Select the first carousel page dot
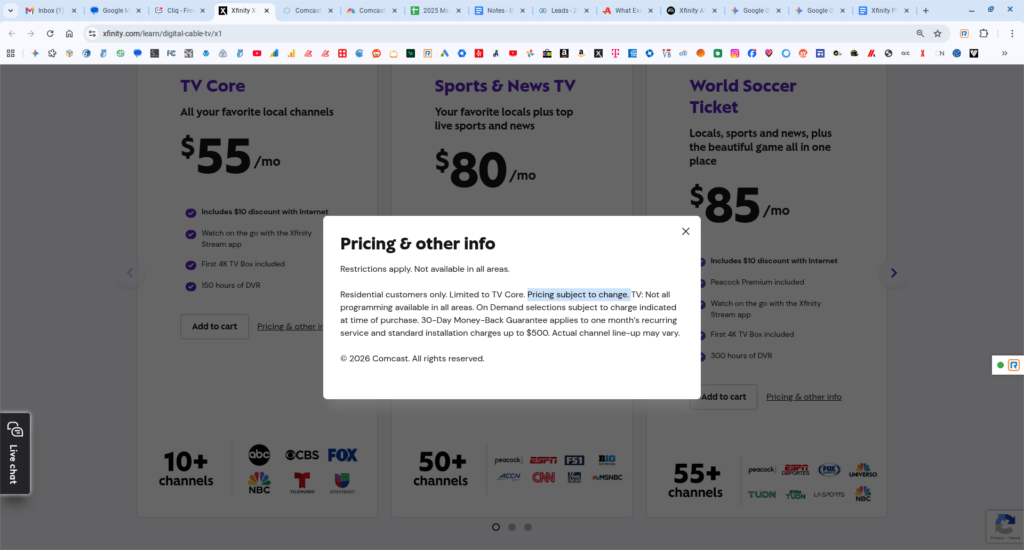The image size is (1024, 550). tap(496, 526)
